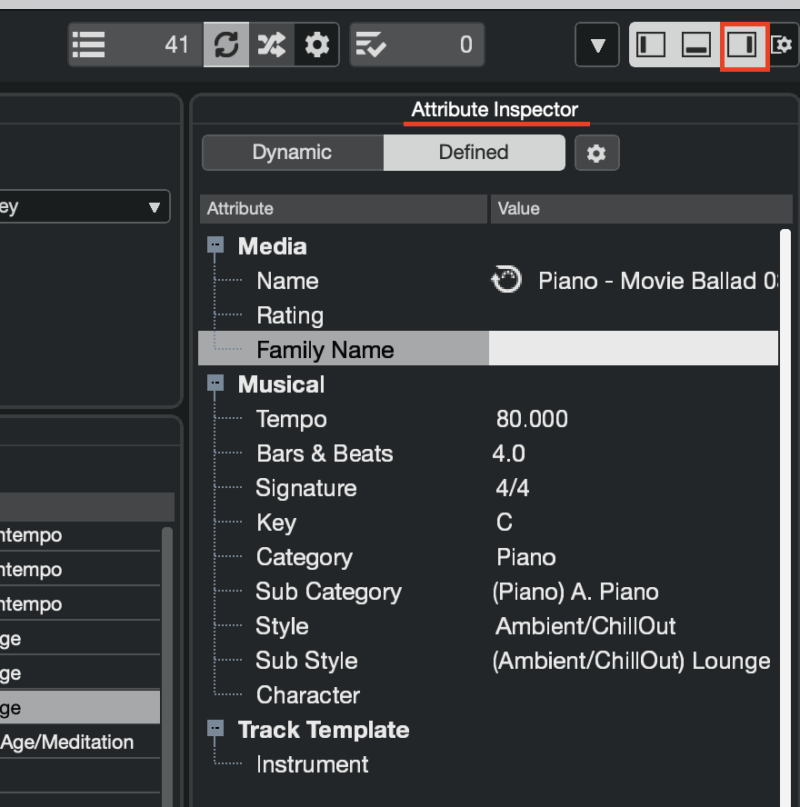Collapse the Musical attribute group

click(216, 384)
